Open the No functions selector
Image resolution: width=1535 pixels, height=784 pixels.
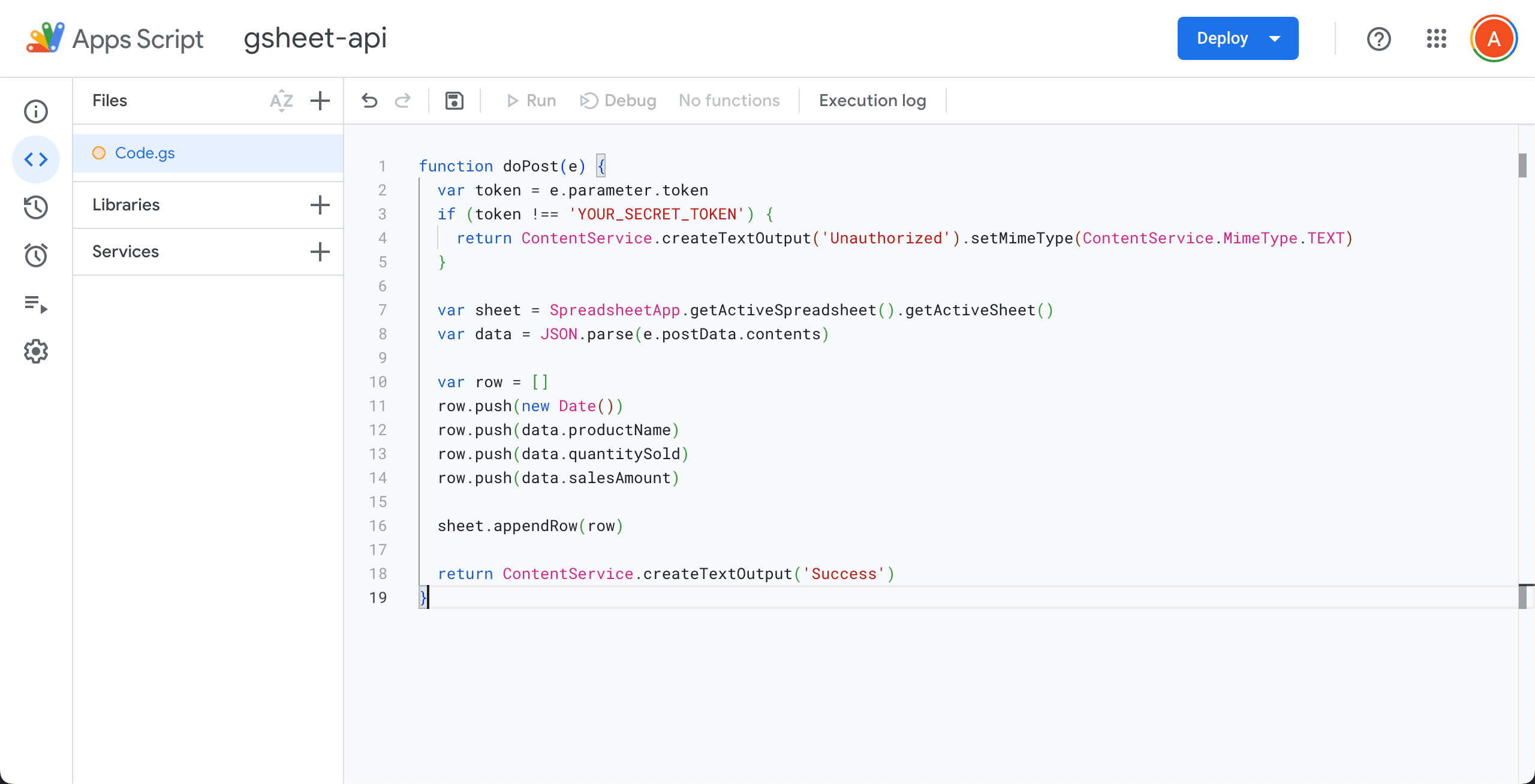(x=729, y=101)
